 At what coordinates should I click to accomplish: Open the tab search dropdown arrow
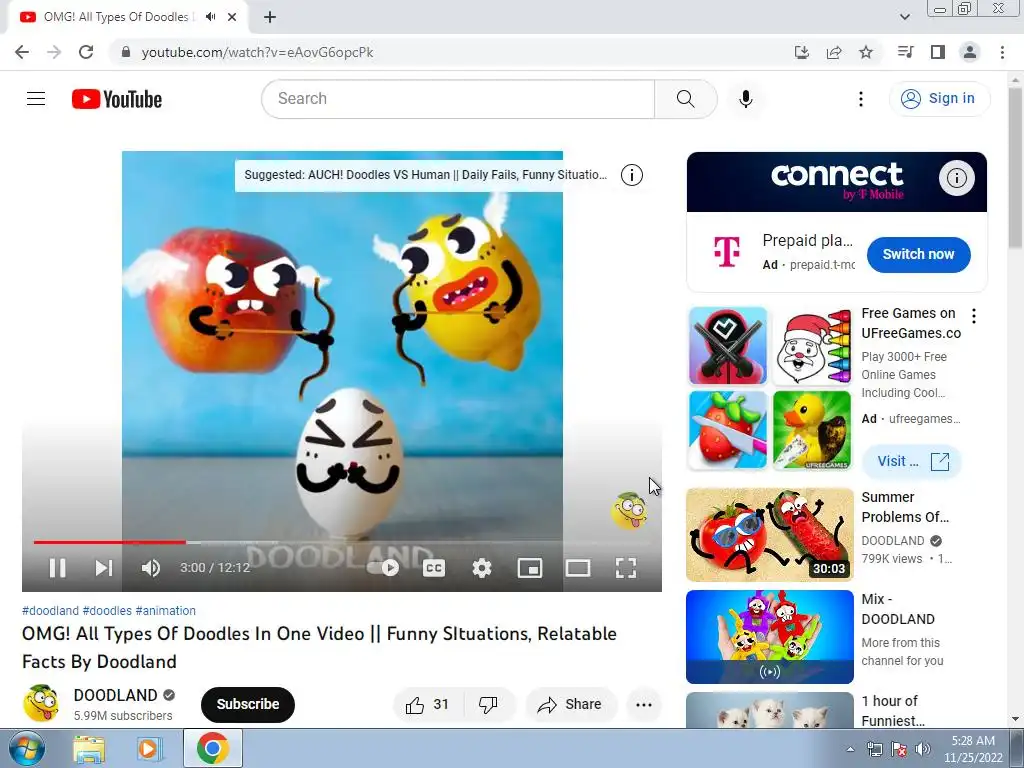point(904,17)
